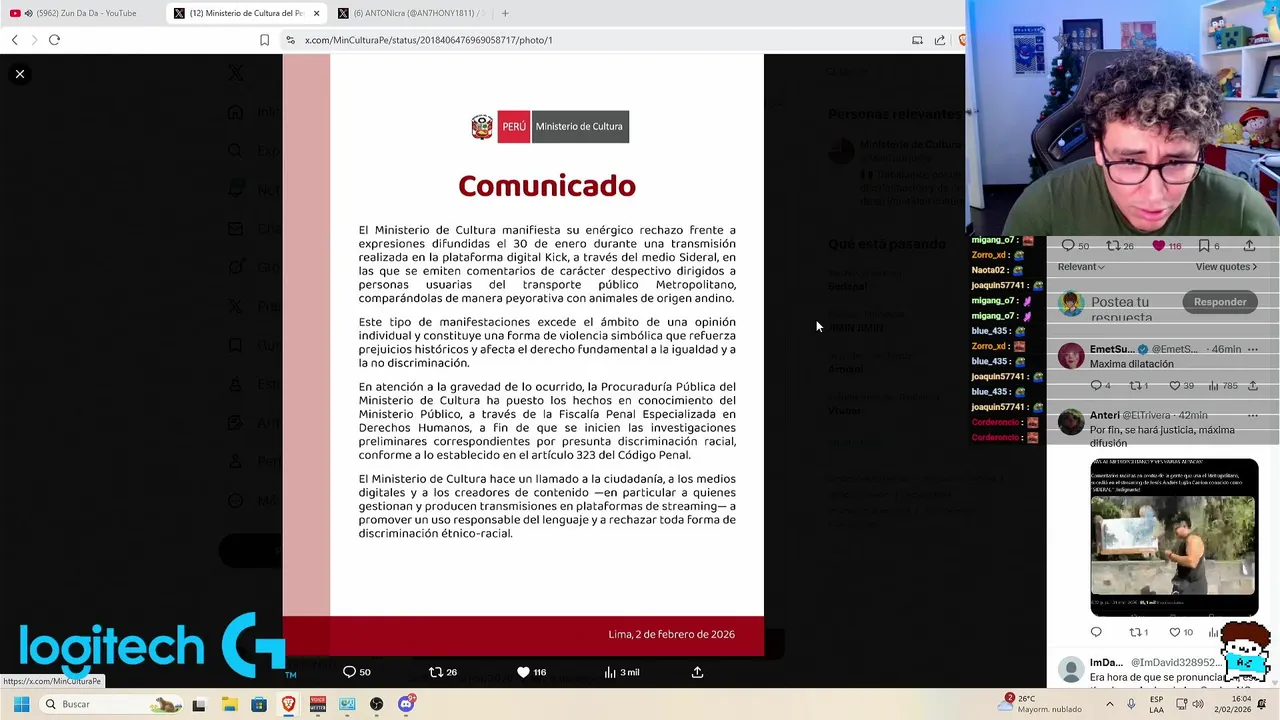Open File Explorer from taskbar
Screen dimensions: 1280x720
point(229,704)
